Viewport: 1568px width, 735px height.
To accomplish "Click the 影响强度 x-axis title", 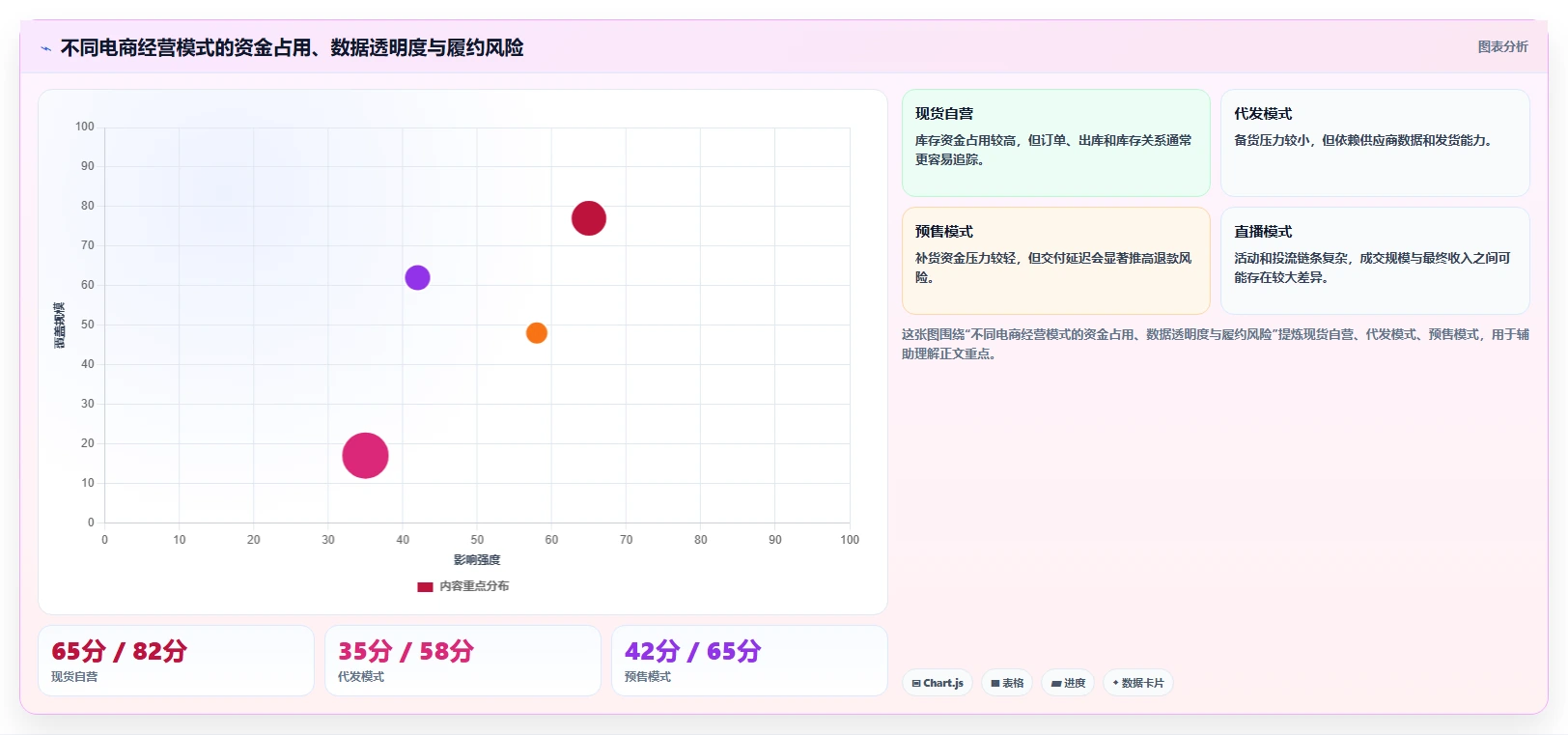I will coord(477,560).
